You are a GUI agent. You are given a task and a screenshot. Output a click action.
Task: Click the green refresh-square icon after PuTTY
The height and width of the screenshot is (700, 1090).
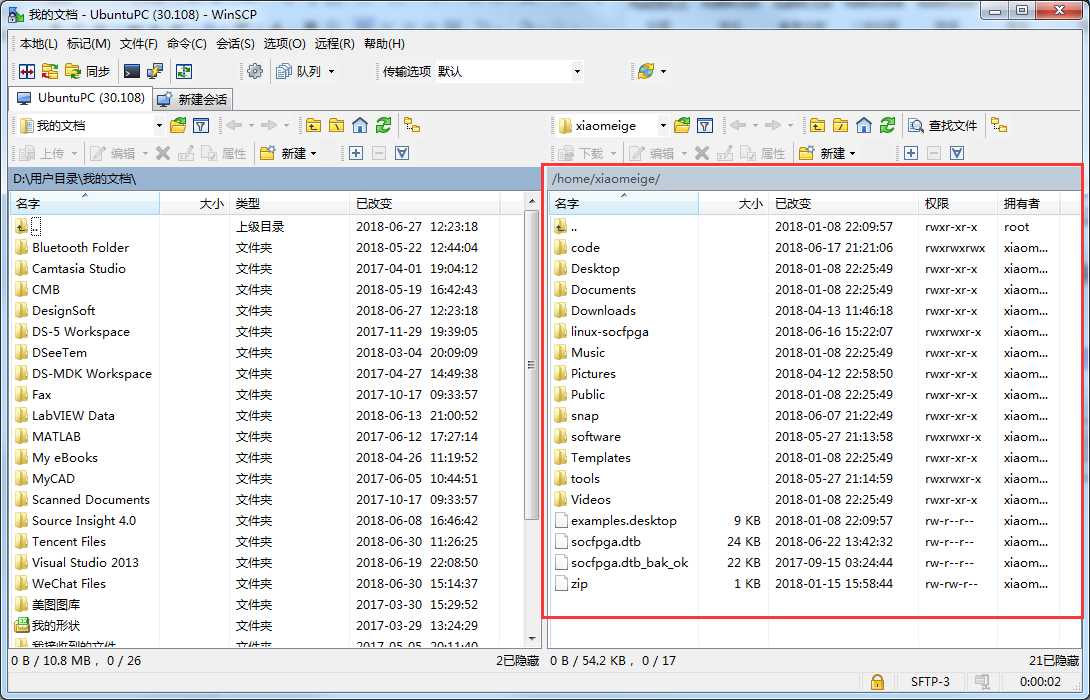click(x=184, y=72)
